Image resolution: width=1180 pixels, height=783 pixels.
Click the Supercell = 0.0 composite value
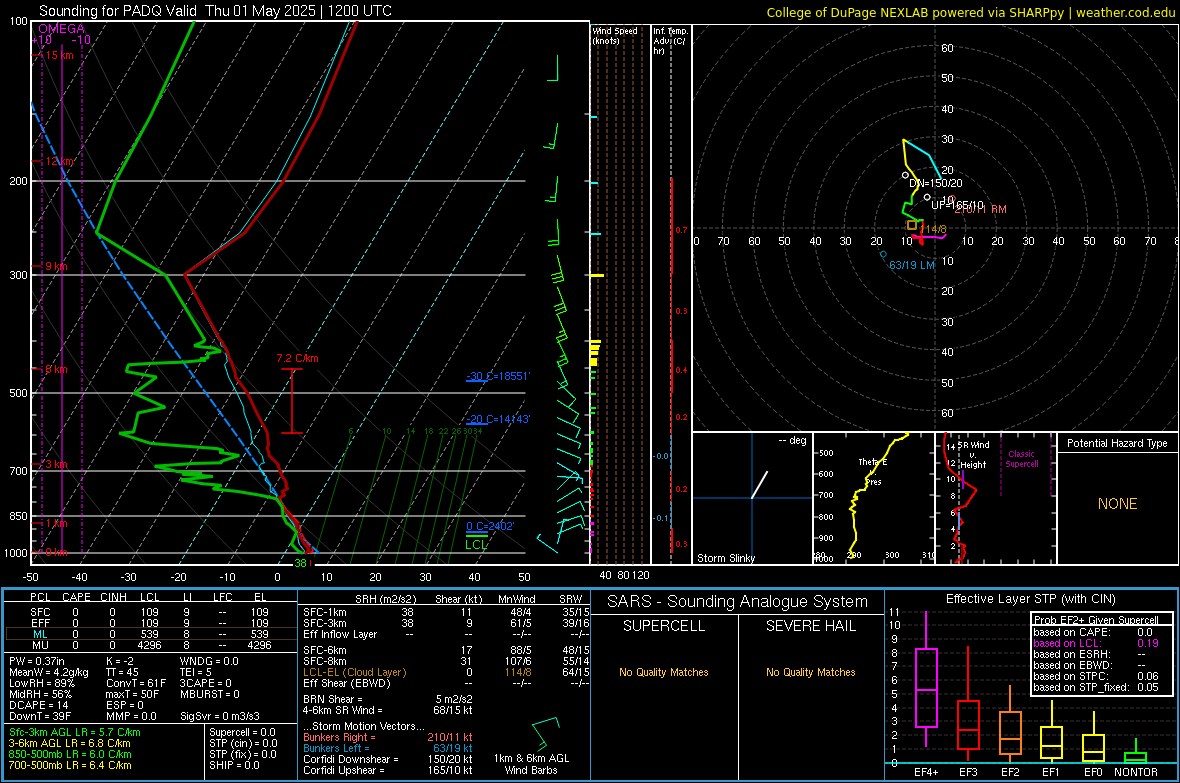[x=242, y=732]
